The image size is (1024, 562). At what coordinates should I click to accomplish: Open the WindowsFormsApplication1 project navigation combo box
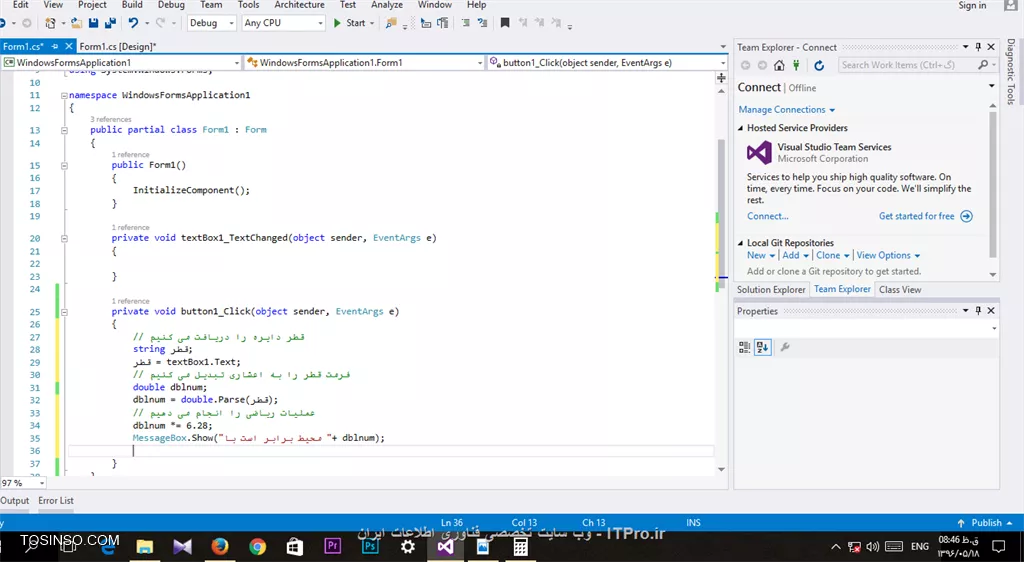[x=121, y=63]
